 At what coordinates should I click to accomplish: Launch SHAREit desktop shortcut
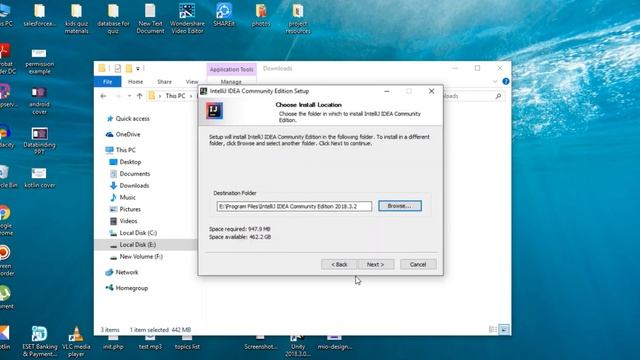[x=224, y=16]
